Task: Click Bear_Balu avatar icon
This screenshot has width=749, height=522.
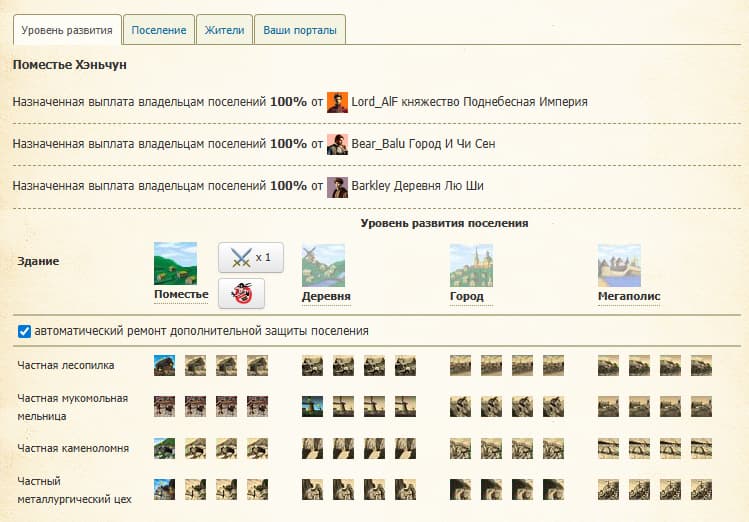Action: pyautogui.click(x=338, y=144)
